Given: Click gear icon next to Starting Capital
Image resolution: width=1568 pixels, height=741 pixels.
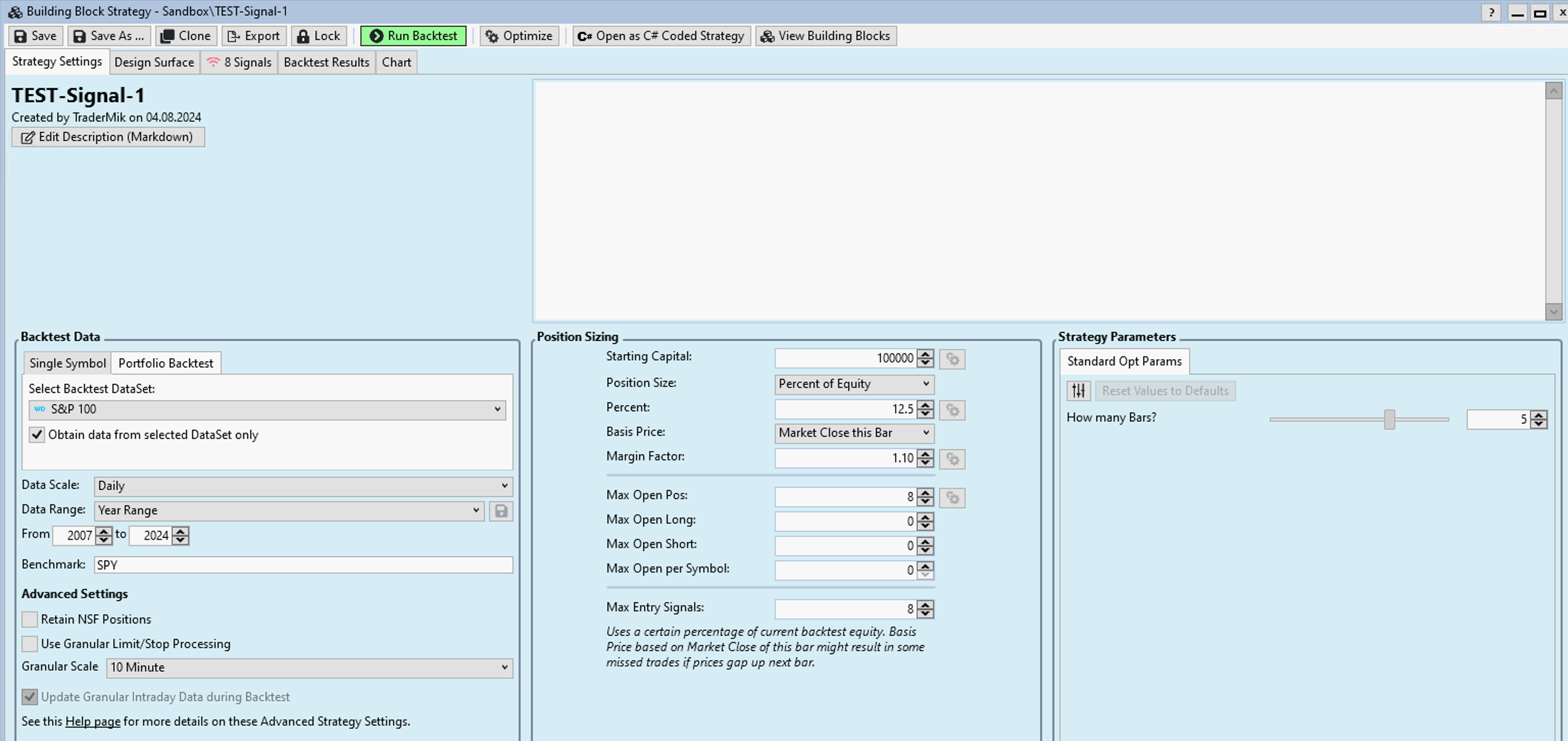Looking at the screenshot, I should point(952,359).
